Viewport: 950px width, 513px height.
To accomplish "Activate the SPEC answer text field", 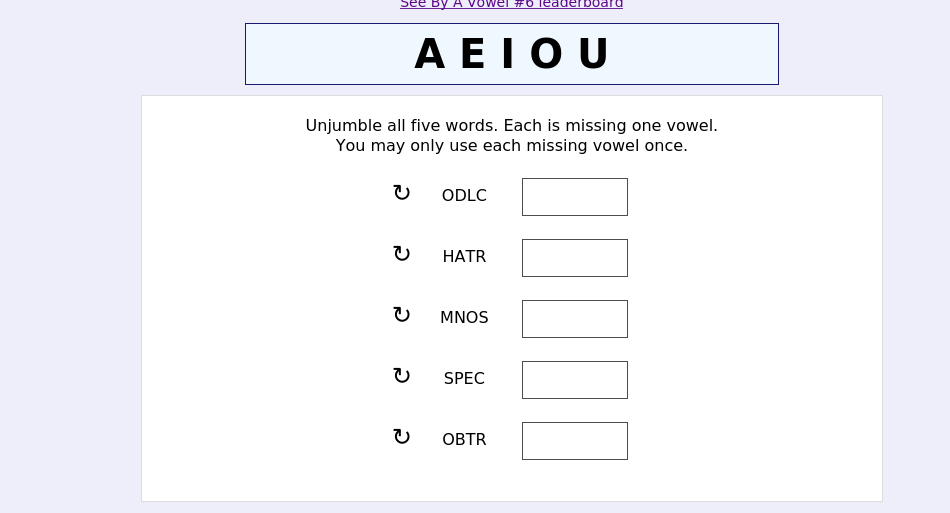I will click(x=575, y=380).
